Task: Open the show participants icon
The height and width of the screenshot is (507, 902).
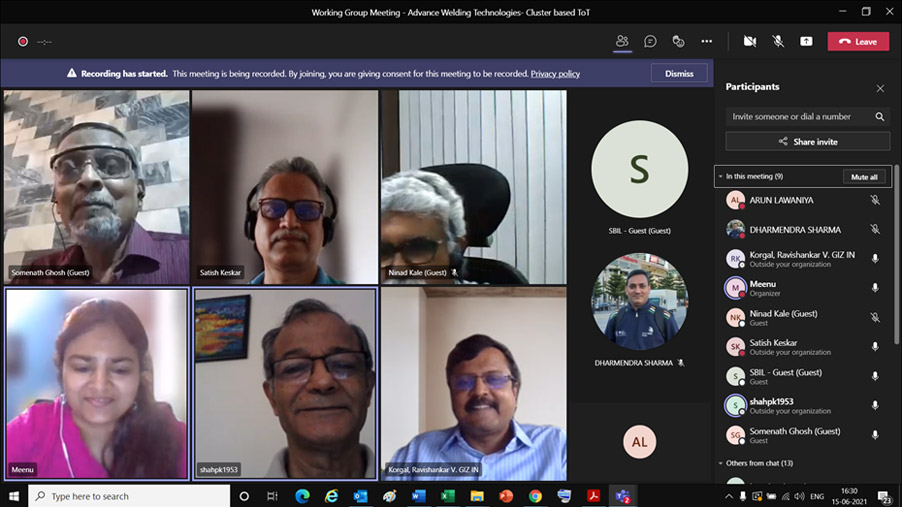Action: pos(622,41)
